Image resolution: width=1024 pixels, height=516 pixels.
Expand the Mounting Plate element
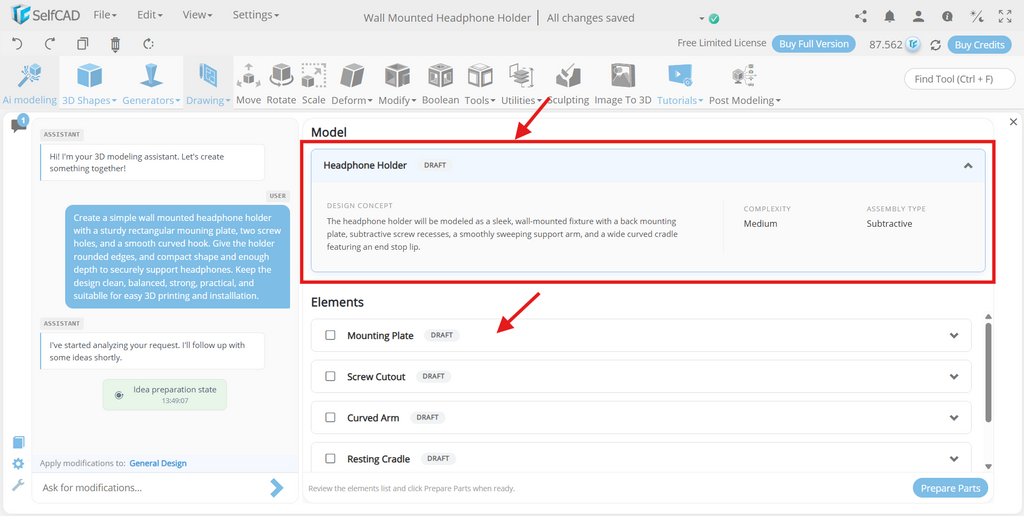click(x=954, y=335)
